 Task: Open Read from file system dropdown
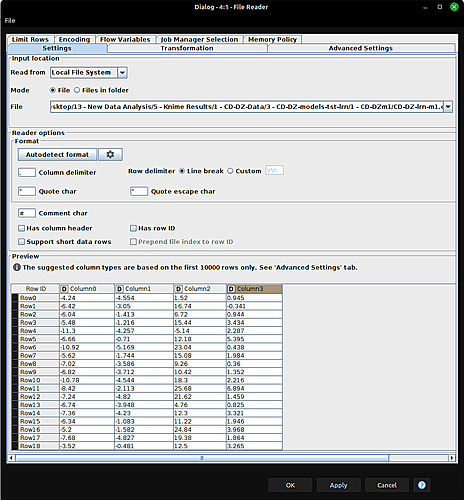(x=122, y=73)
